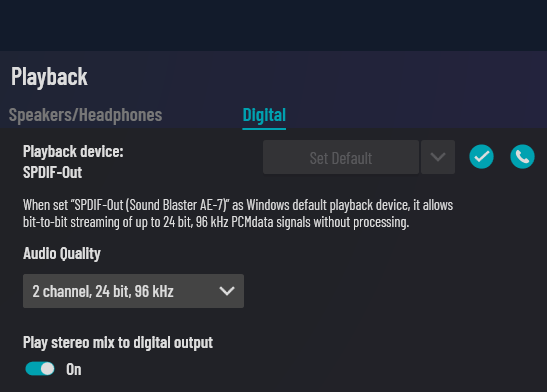
Task: Click the teal underline beneath Digital
Action: click(x=264, y=129)
